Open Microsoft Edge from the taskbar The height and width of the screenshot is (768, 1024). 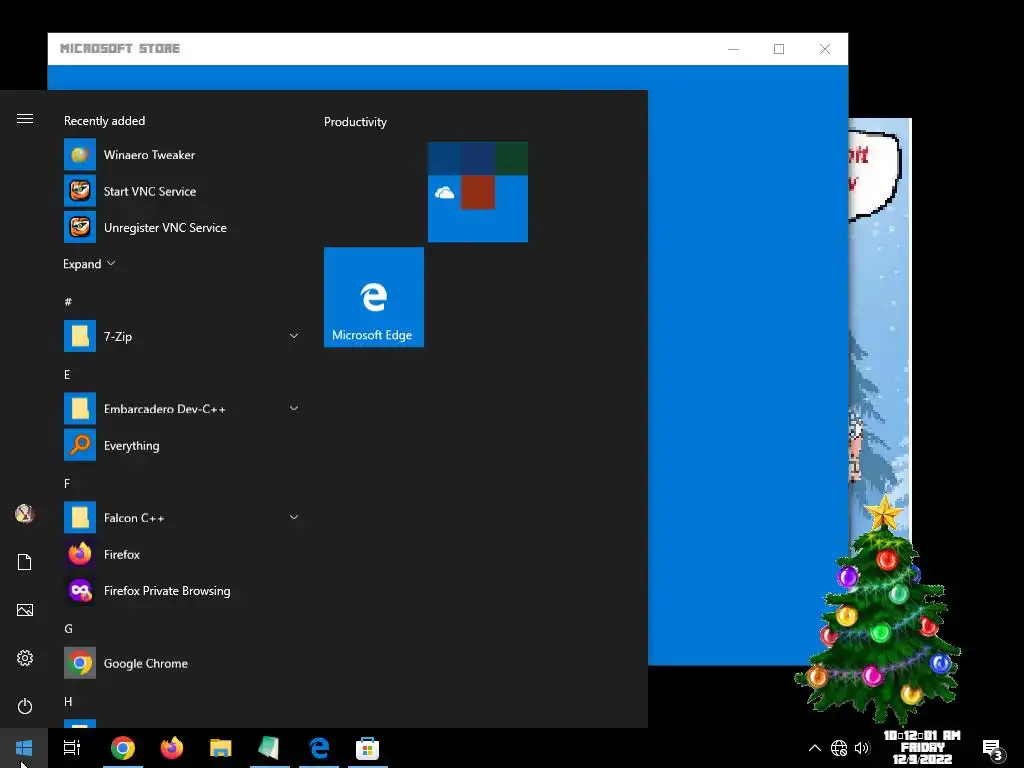tap(319, 748)
